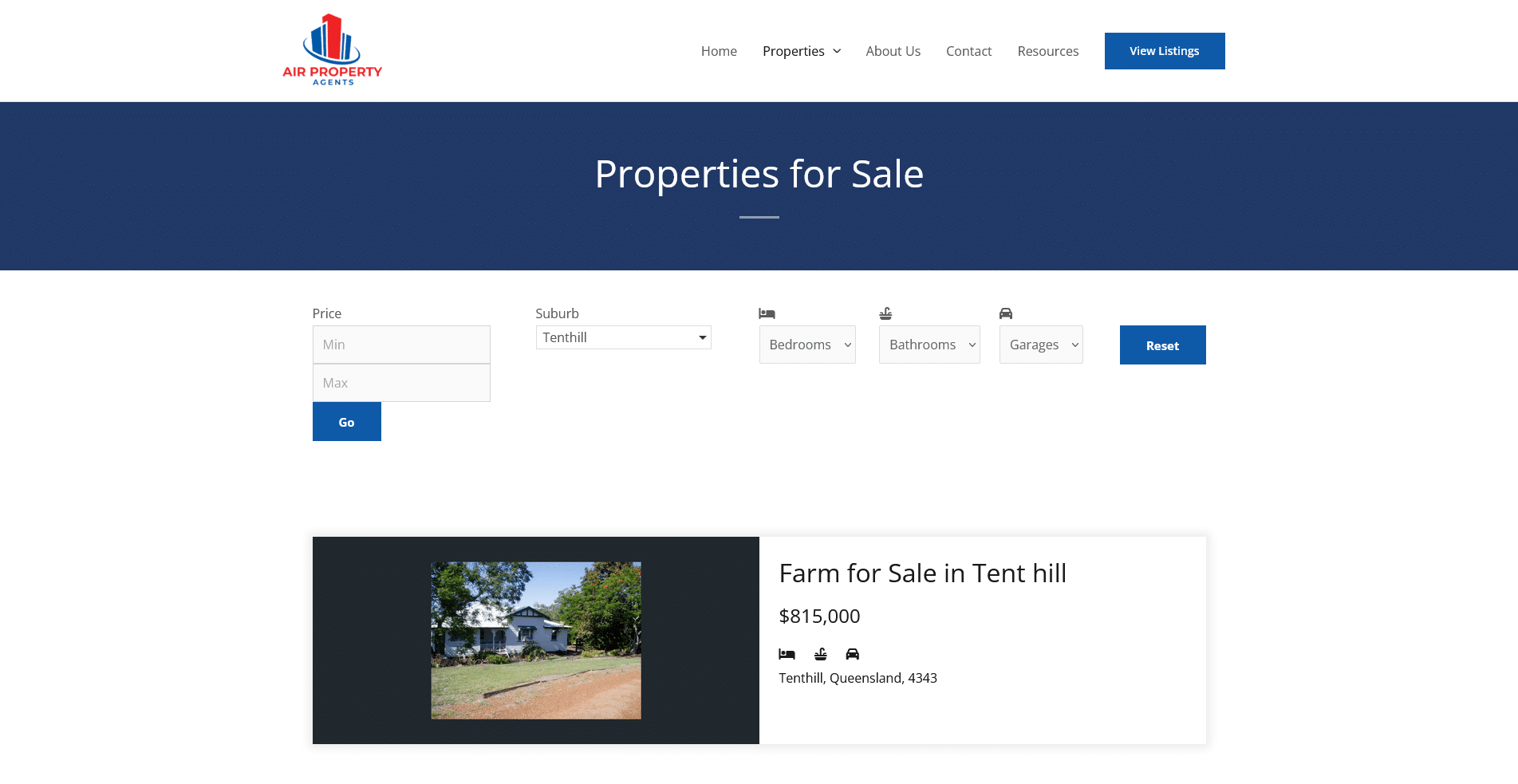Screen dimensions: 1518x784
Task: Click the car icon in Tent hill listing
Action: pos(853,654)
